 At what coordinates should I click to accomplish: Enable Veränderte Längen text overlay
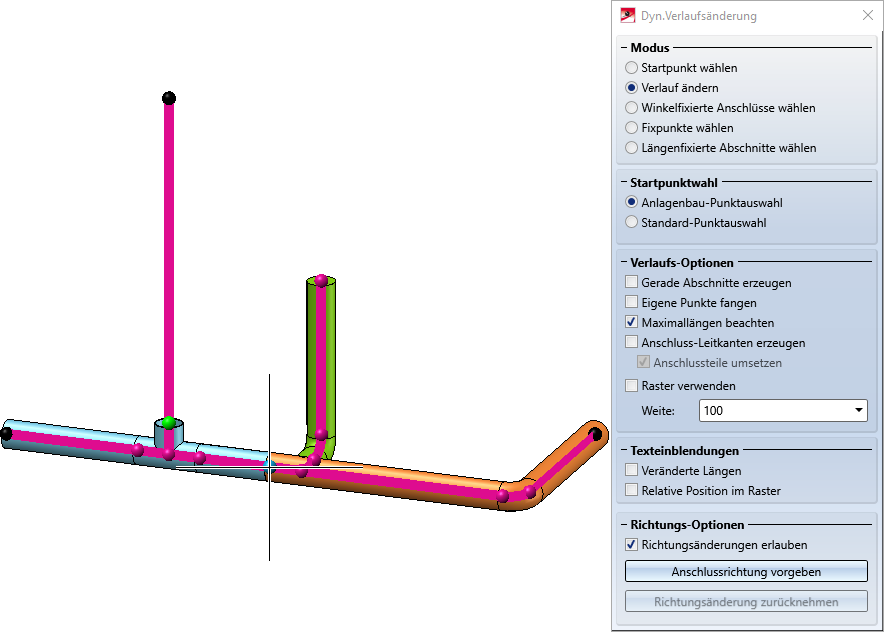(x=631, y=470)
